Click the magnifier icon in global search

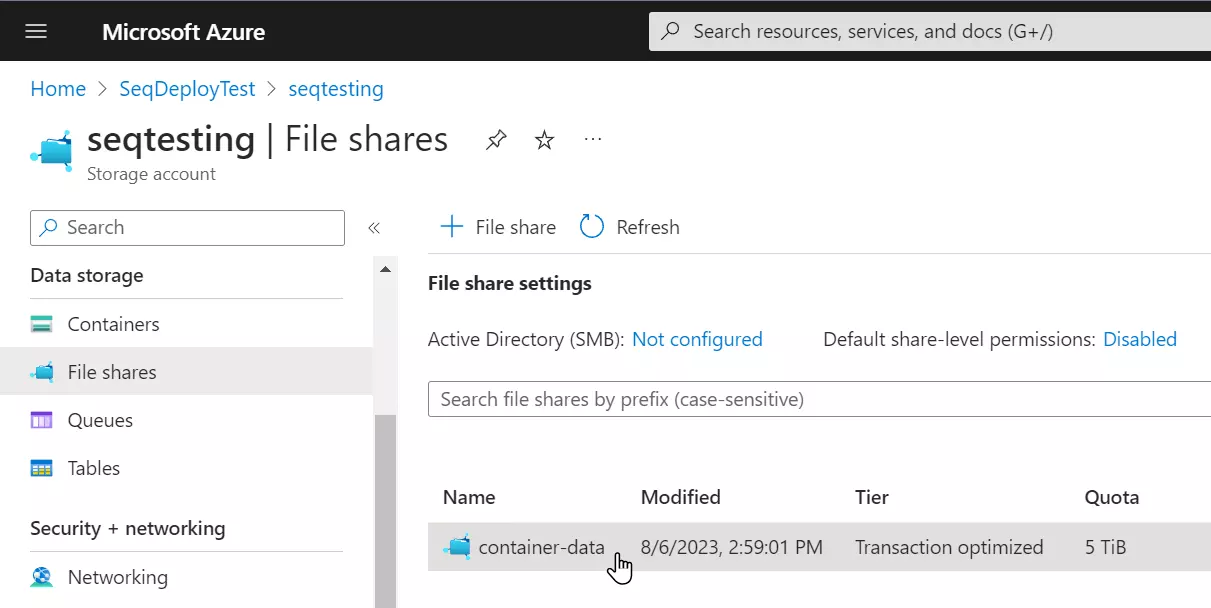672,31
